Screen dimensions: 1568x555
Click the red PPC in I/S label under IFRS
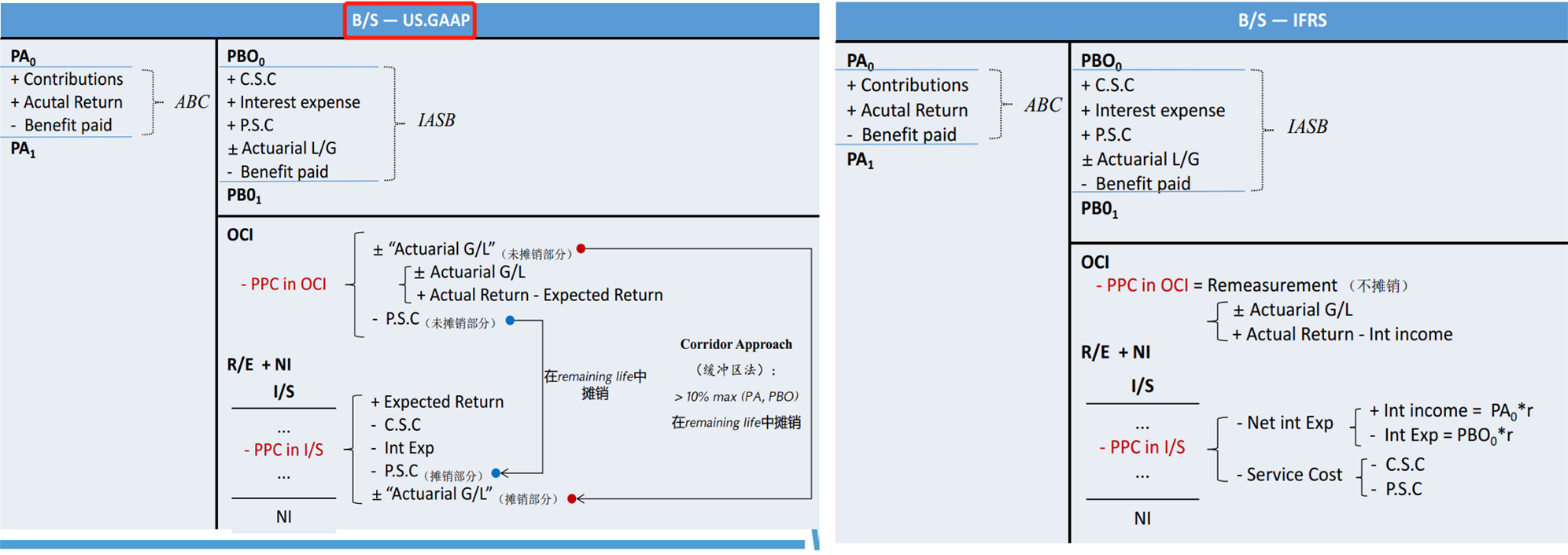[1142, 447]
